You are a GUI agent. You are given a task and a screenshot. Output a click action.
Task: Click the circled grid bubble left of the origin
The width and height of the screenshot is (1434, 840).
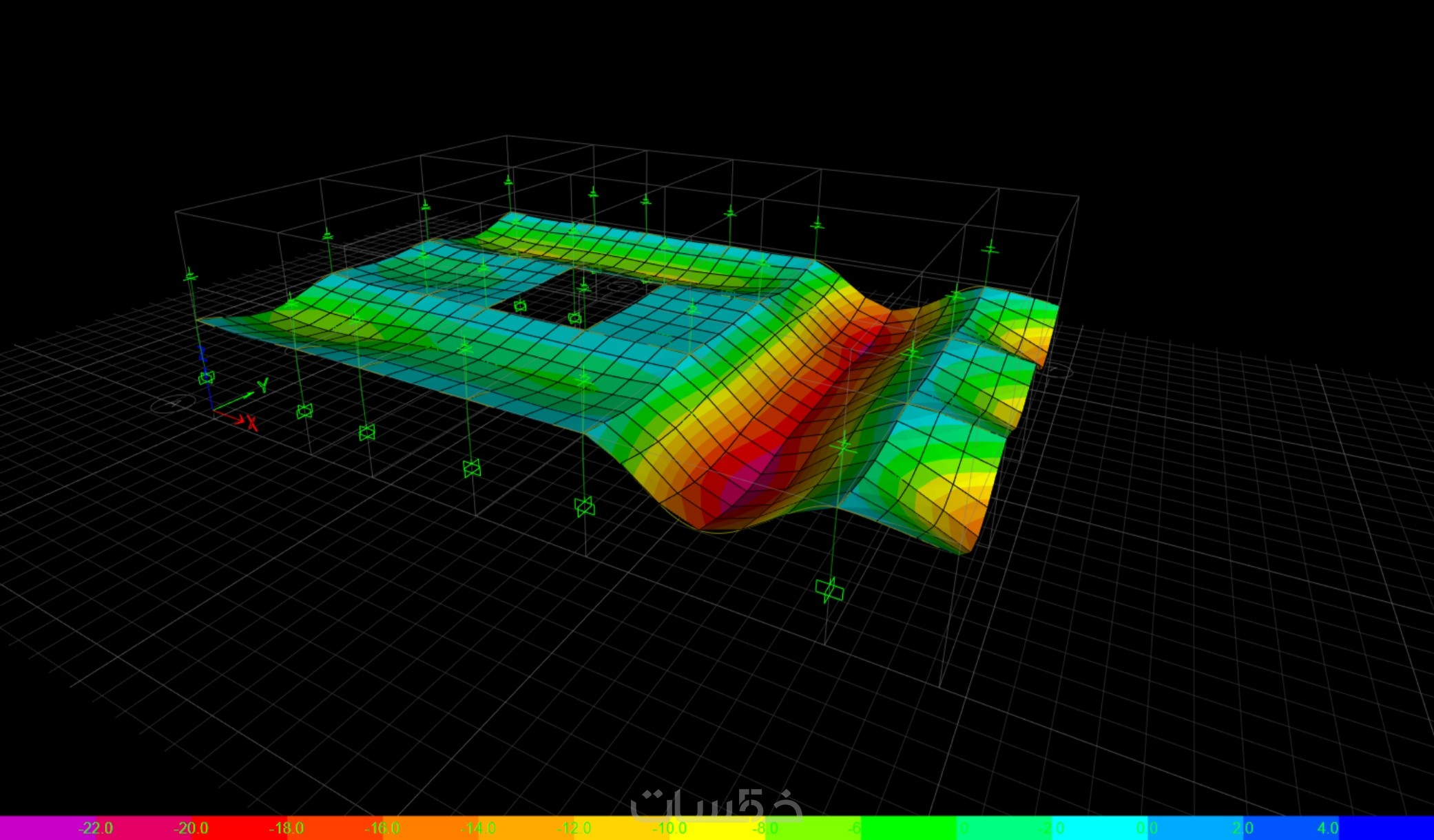(x=172, y=404)
